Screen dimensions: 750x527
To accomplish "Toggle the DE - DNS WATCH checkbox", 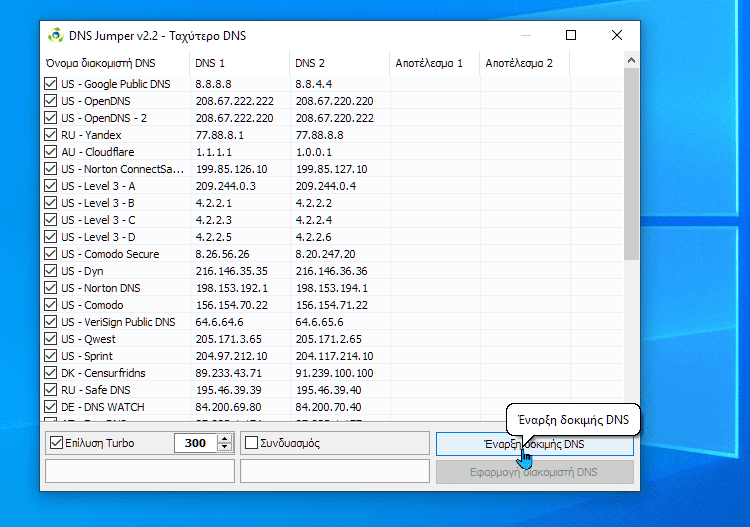I will pos(50,406).
